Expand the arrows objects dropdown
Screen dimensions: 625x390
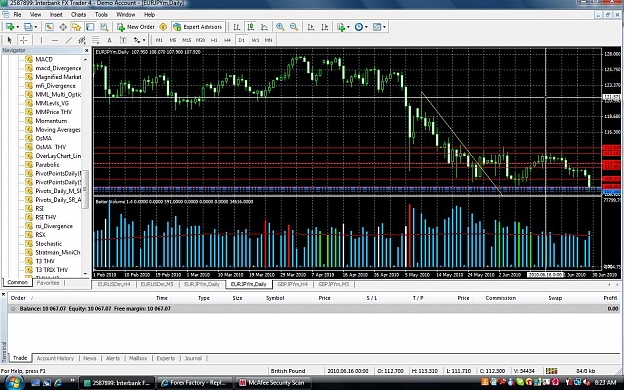(144, 40)
